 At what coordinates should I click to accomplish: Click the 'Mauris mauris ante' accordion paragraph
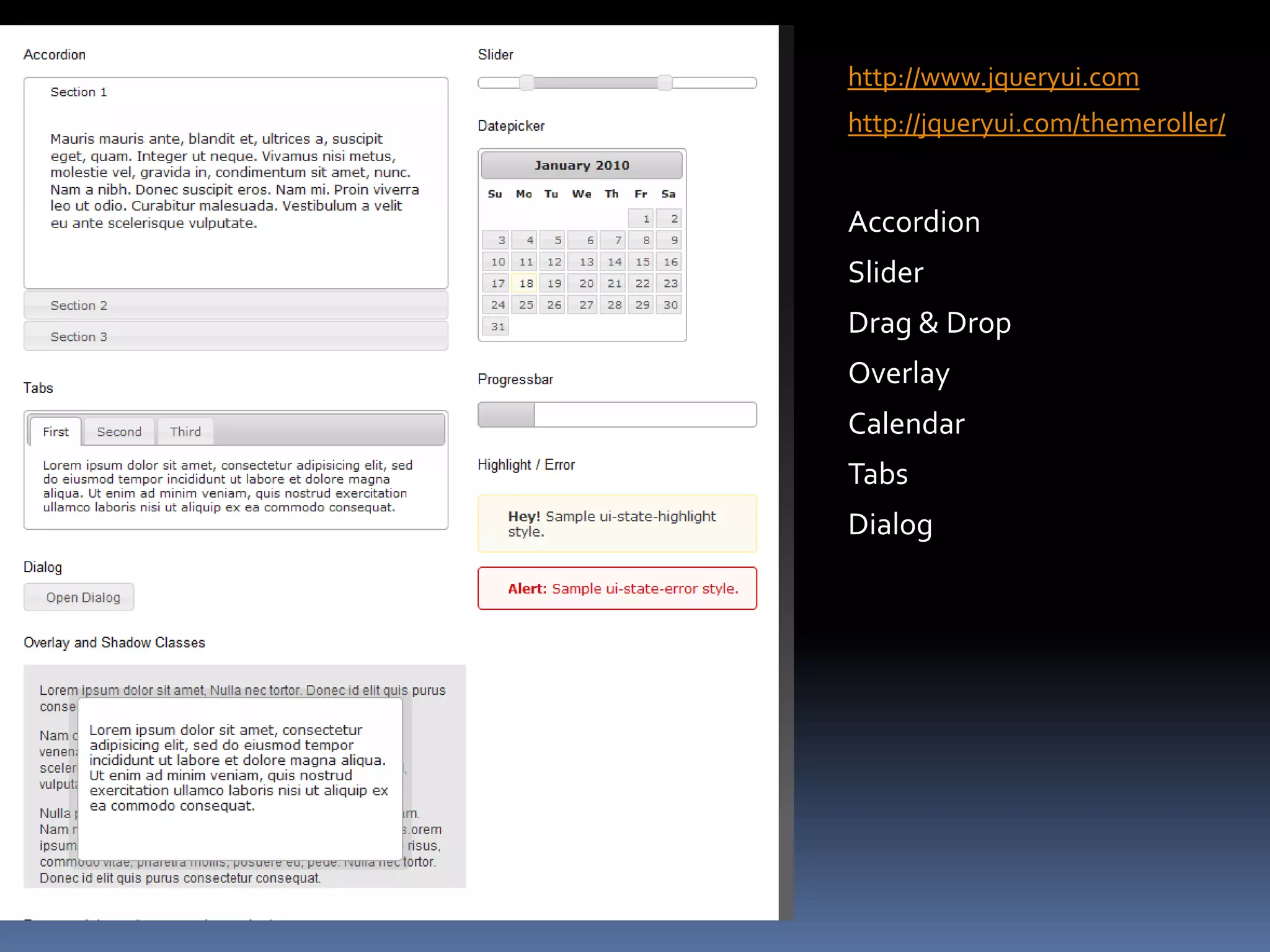point(235,181)
